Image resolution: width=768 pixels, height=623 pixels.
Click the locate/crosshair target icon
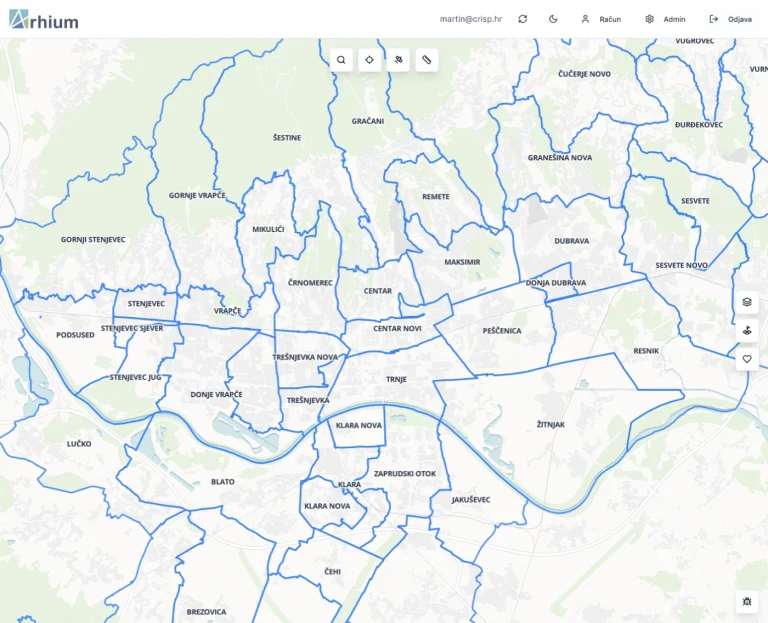[x=370, y=60]
